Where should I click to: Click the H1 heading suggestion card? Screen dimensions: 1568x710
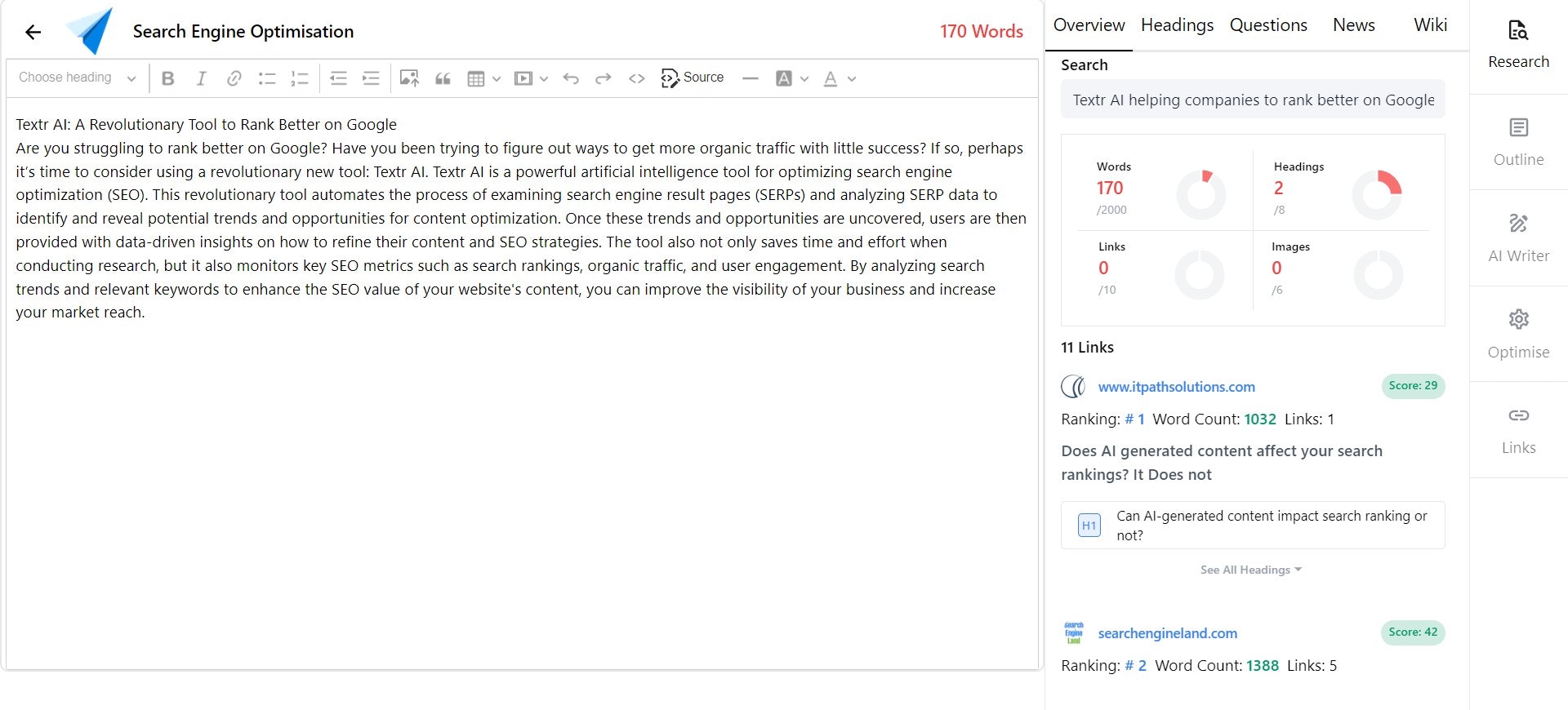[1253, 526]
